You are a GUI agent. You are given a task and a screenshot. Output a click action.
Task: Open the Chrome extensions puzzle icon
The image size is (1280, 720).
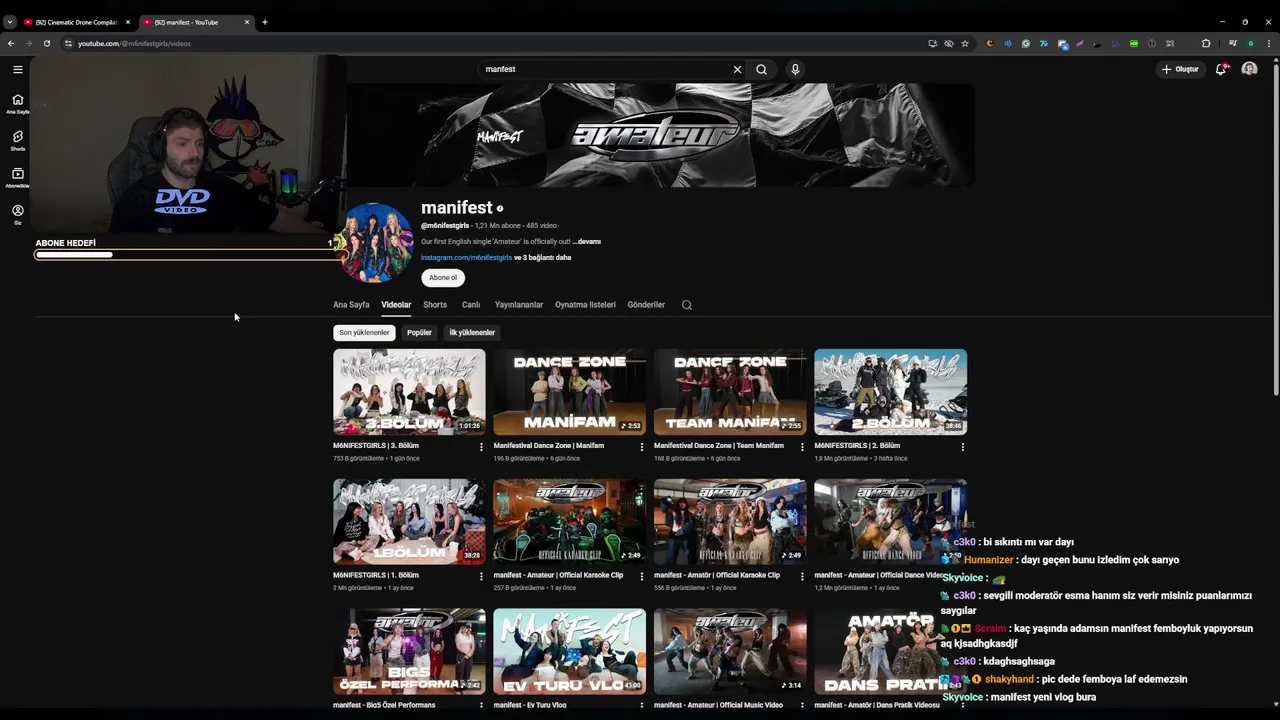1206,43
